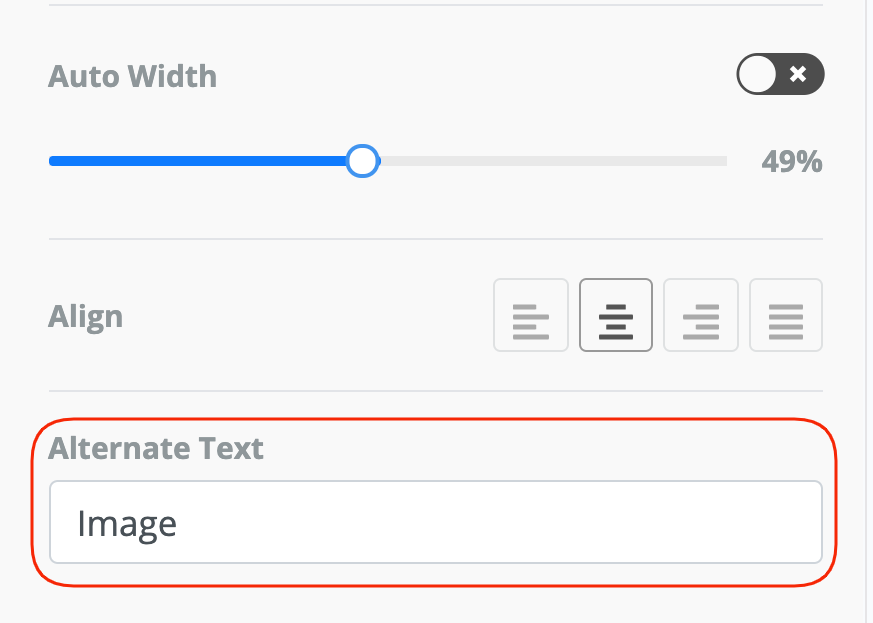Select the align center icon
The image size is (873, 623).
tap(616, 315)
